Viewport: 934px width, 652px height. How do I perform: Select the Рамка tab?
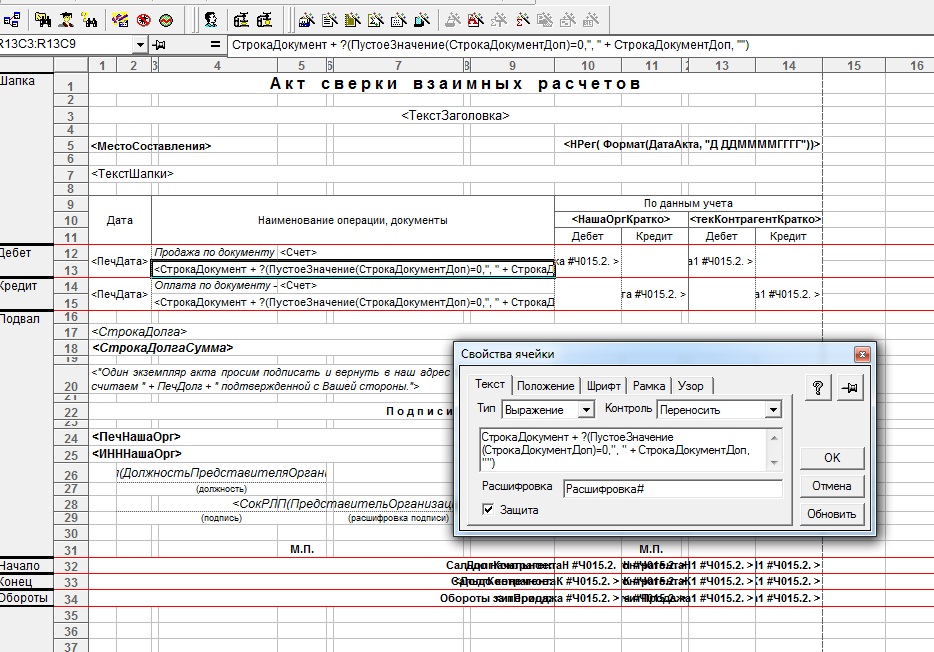(x=649, y=386)
